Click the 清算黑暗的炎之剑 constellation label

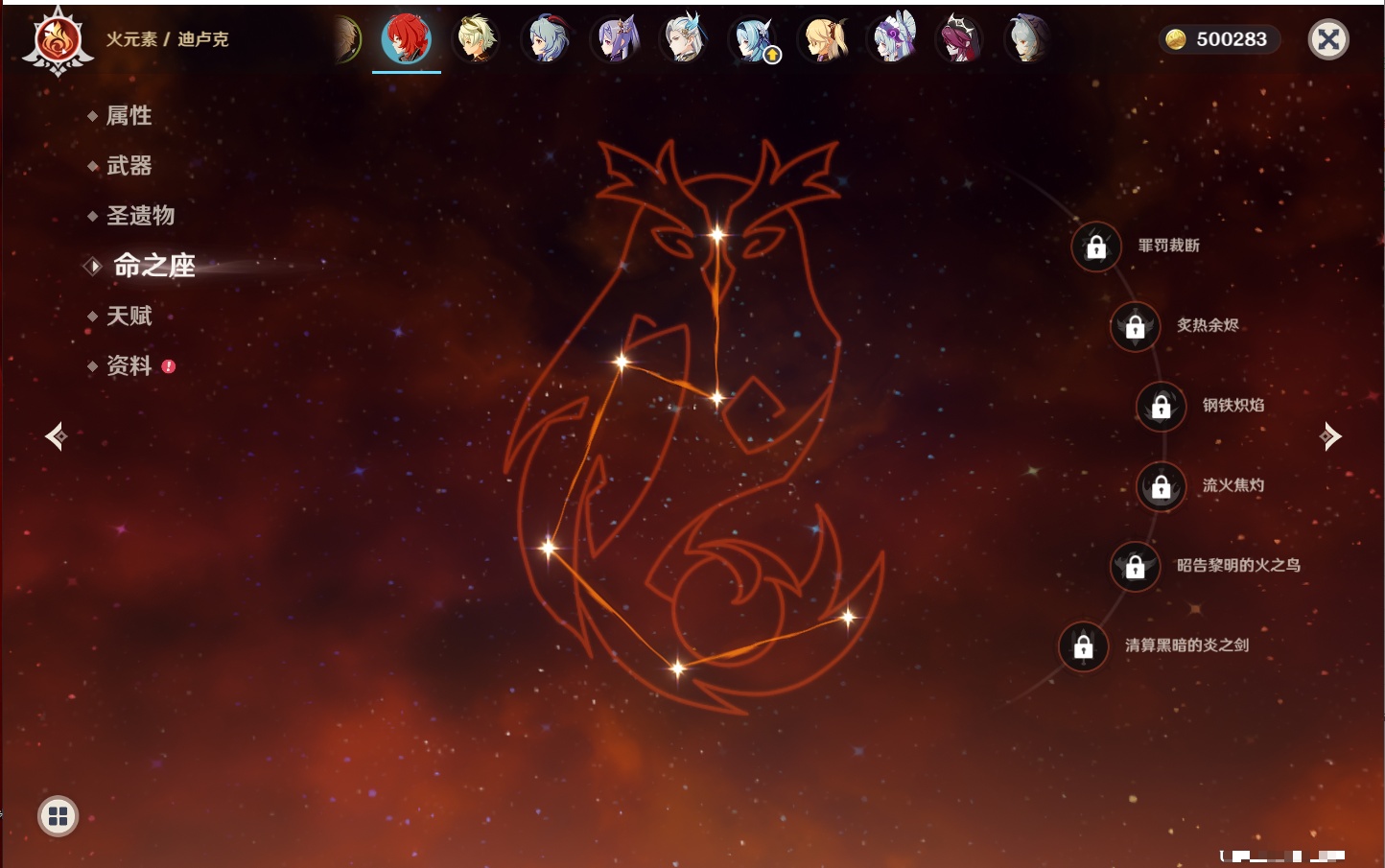click(x=1187, y=645)
